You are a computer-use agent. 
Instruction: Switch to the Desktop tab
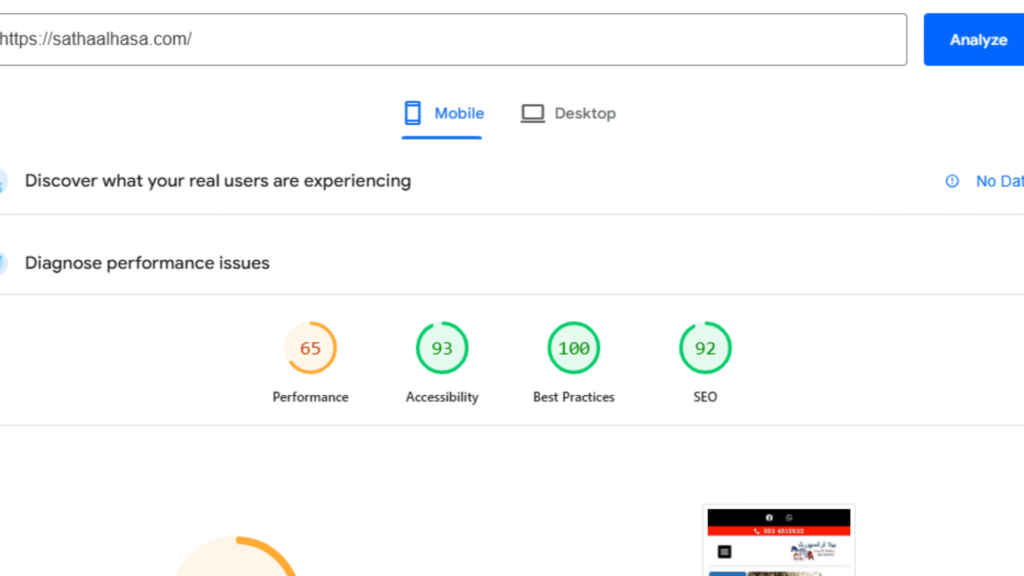pyautogui.click(x=568, y=114)
